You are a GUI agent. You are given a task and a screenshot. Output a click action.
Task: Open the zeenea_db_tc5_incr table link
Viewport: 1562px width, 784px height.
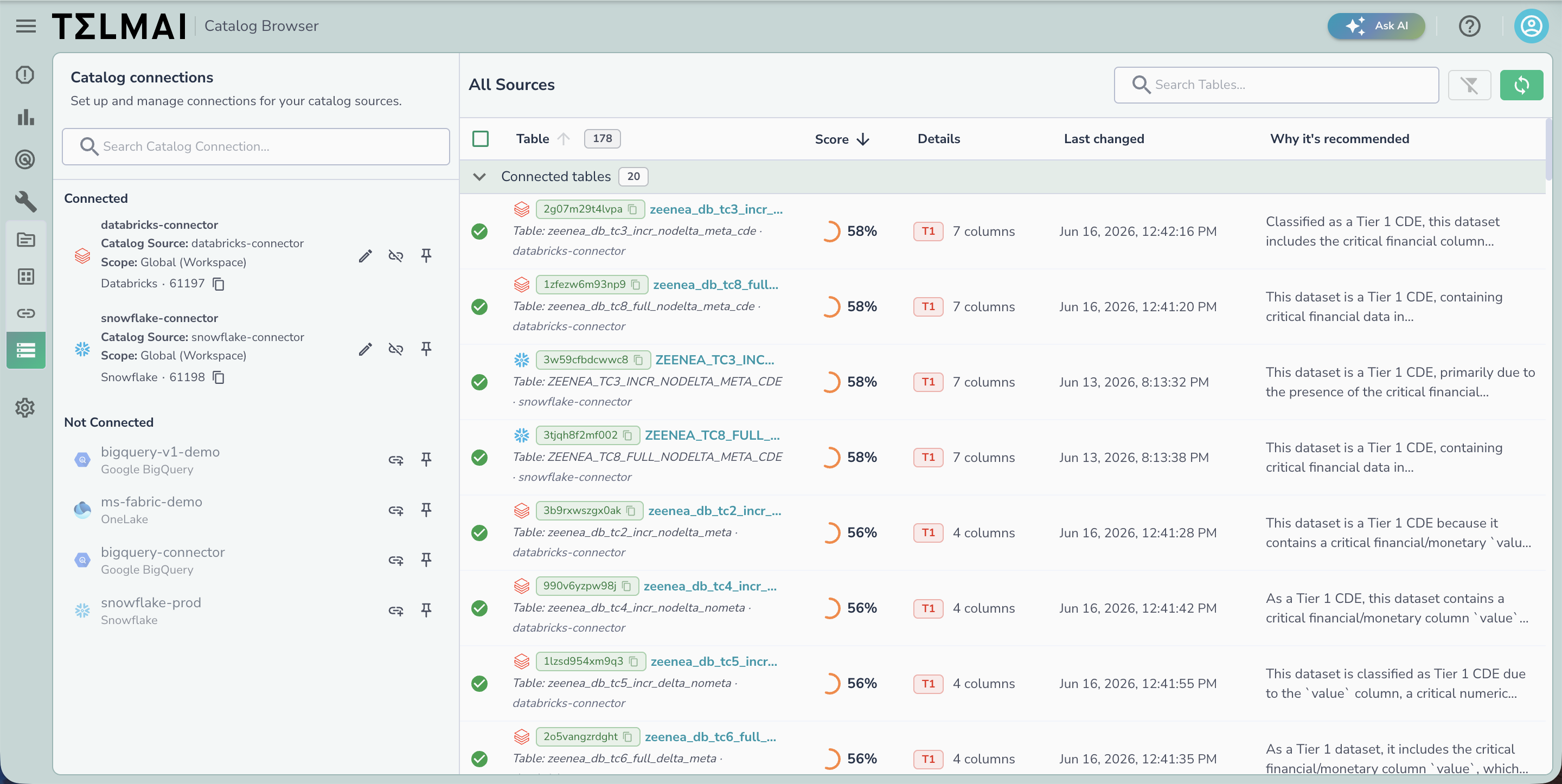tap(714, 661)
